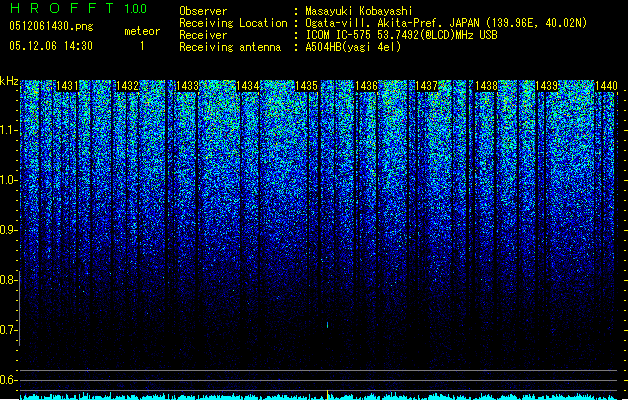
Task: Click the 'Receiver' field label
Action: click(x=203, y=35)
